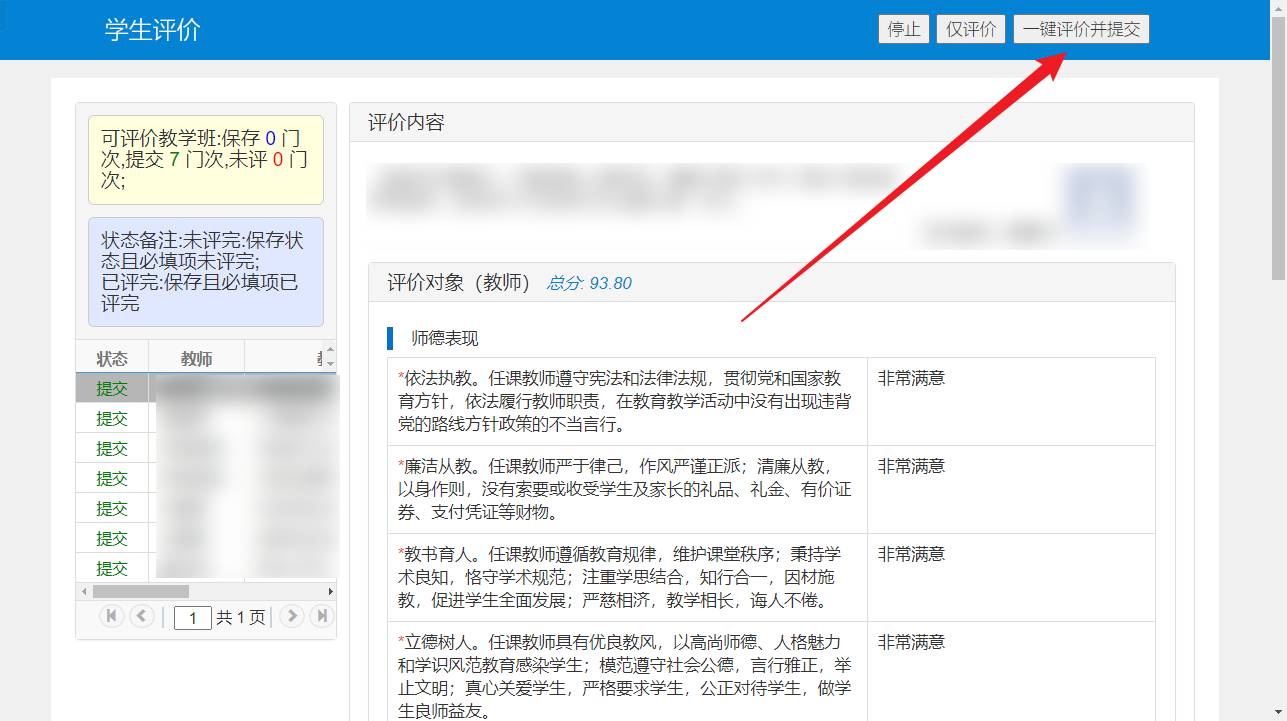Sort by the 状态 column header
The image size is (1287, 721).
click(112, 358)
